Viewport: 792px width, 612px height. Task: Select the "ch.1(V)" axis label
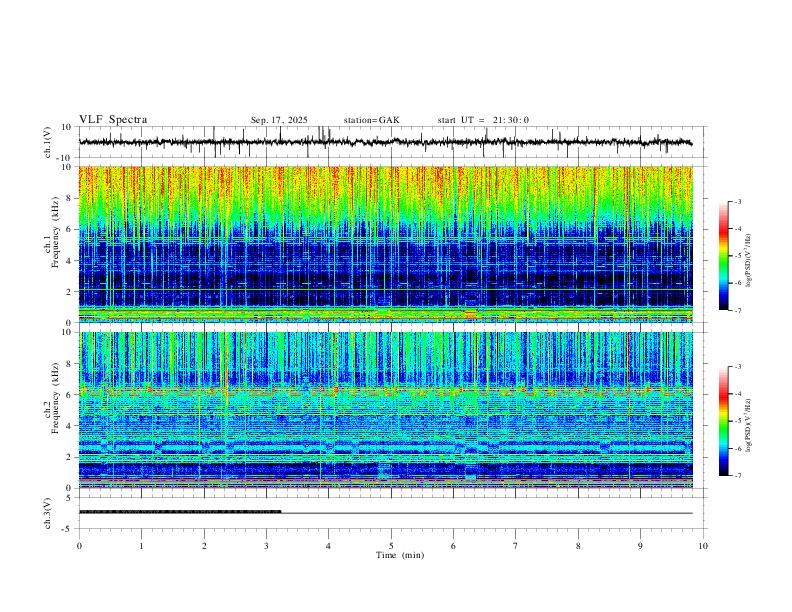48,142
